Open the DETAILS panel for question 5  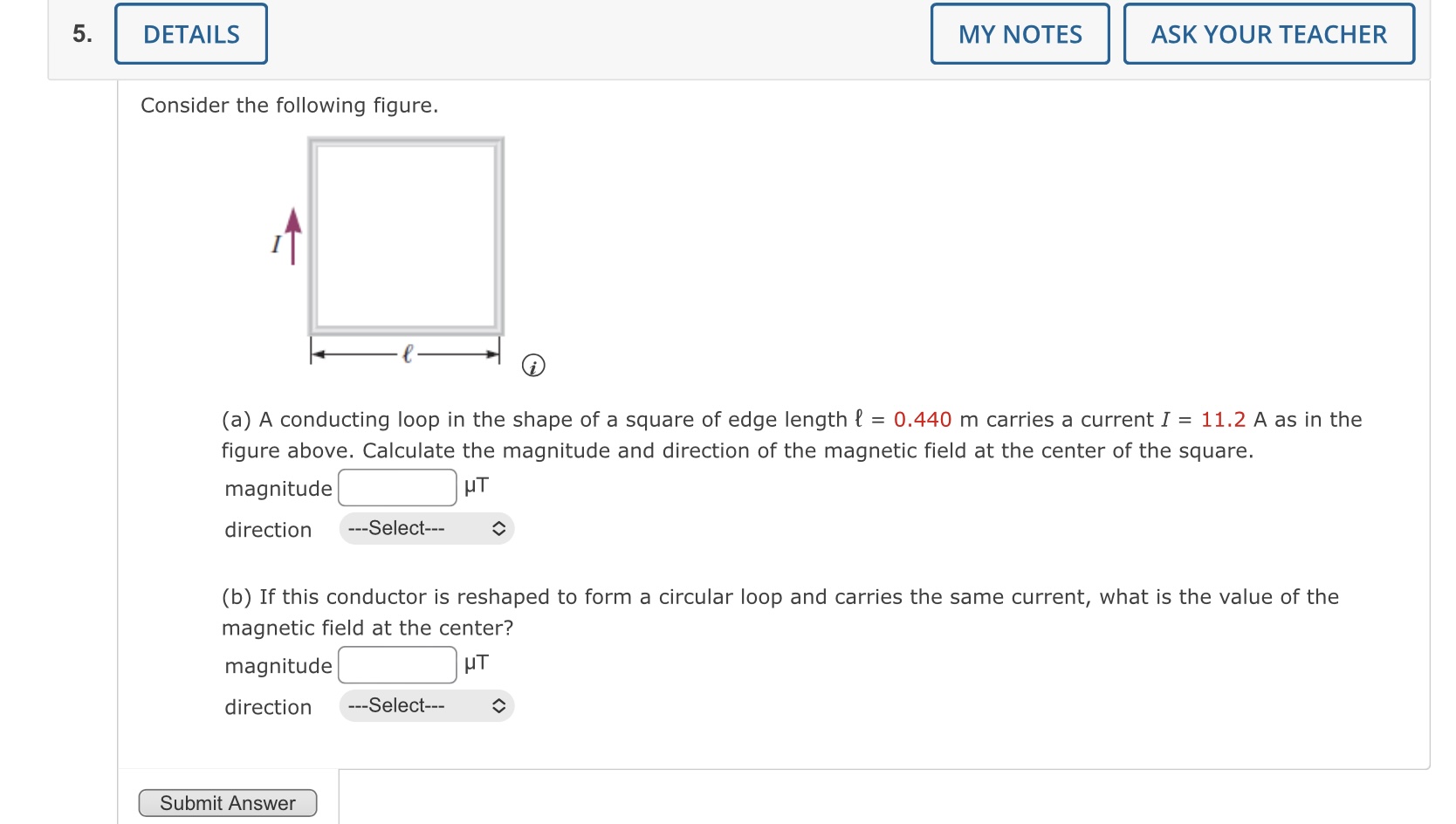point(190,33)
